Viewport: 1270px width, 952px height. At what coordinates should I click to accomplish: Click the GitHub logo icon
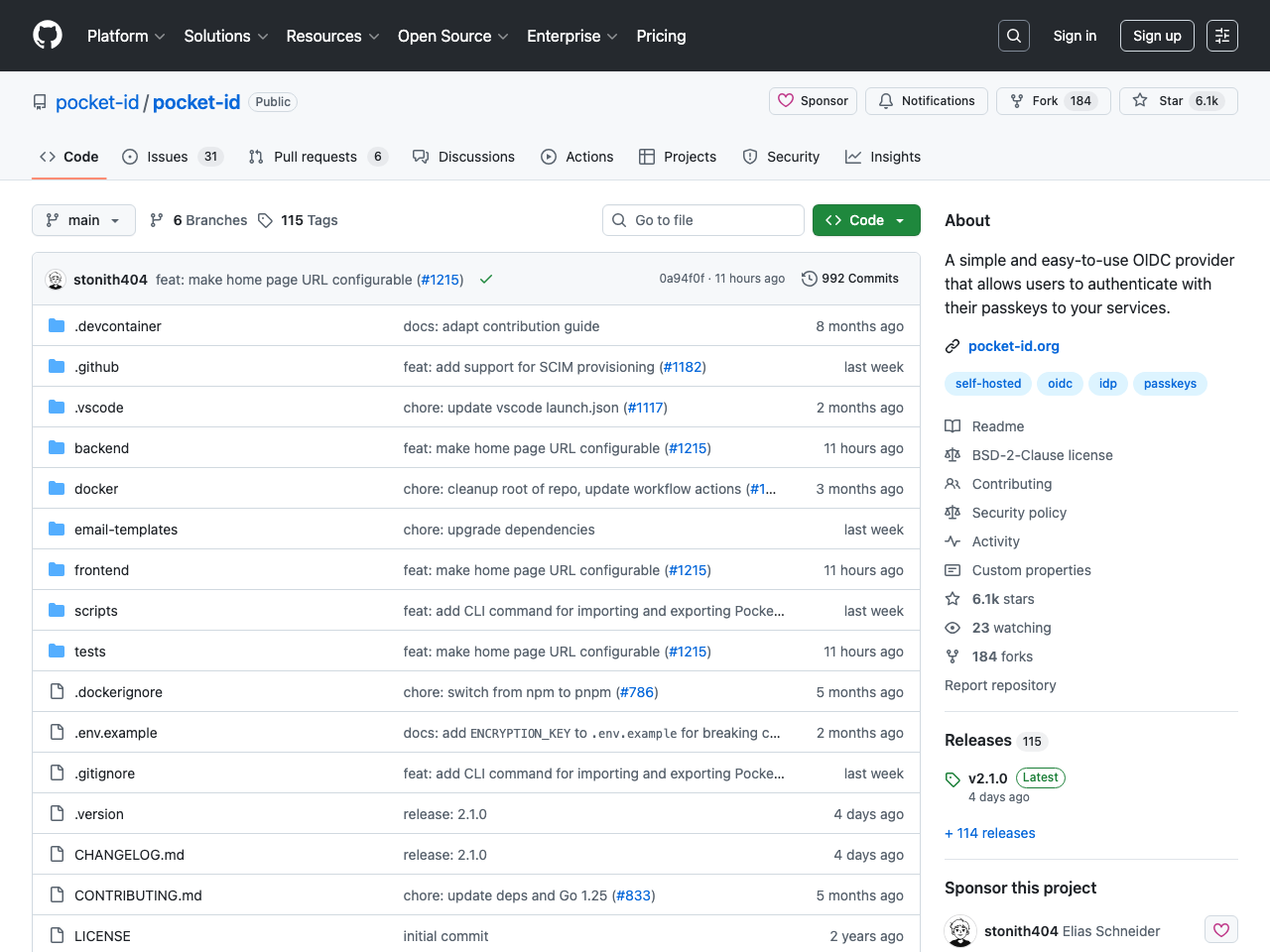tap(48, 36)
